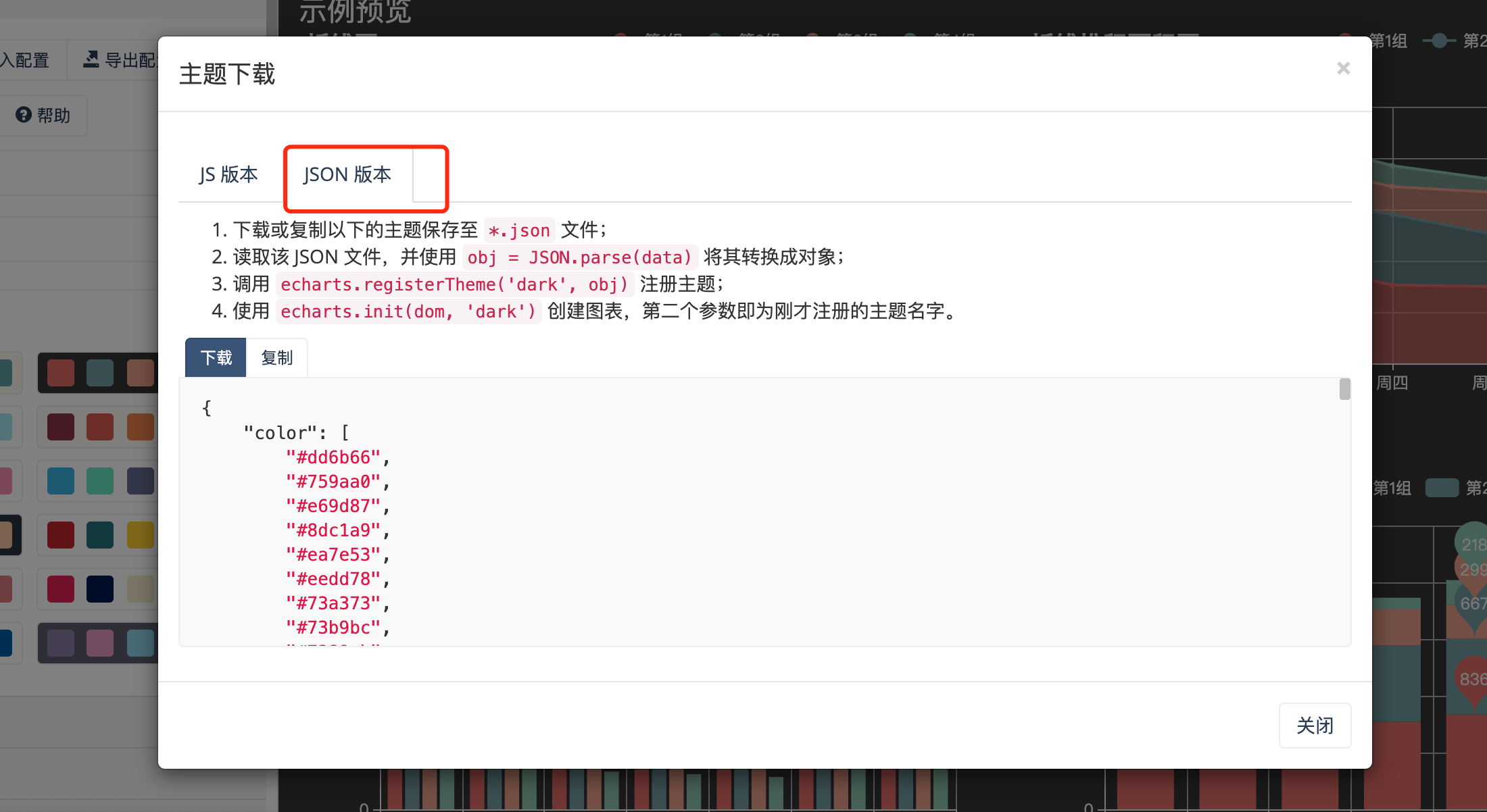This screenshot has width=1487, height=812.
Task: Click the pink swatch in bottom theme row
Action: tap(100, 643)
